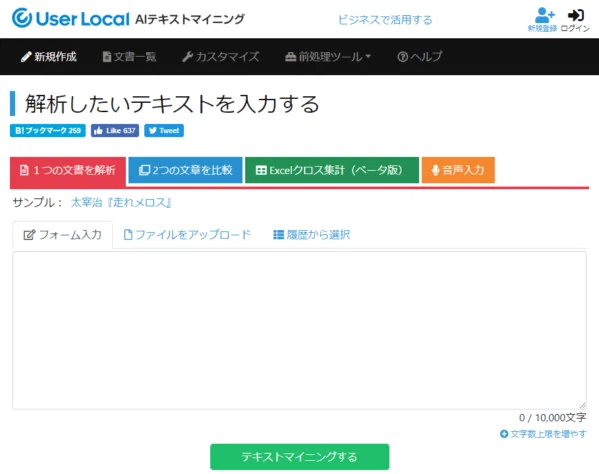
Task: Click the Twitter Tweet button
Action: (164, 131)
